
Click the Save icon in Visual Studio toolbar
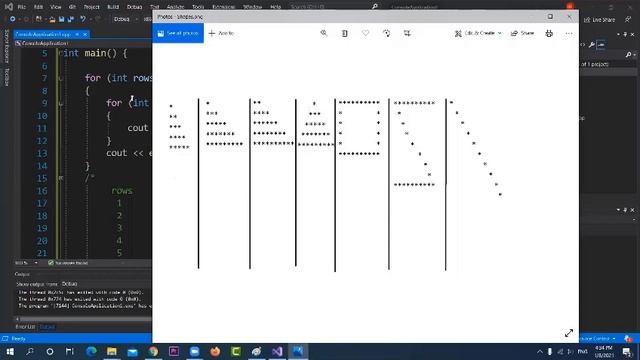point(62,19)
